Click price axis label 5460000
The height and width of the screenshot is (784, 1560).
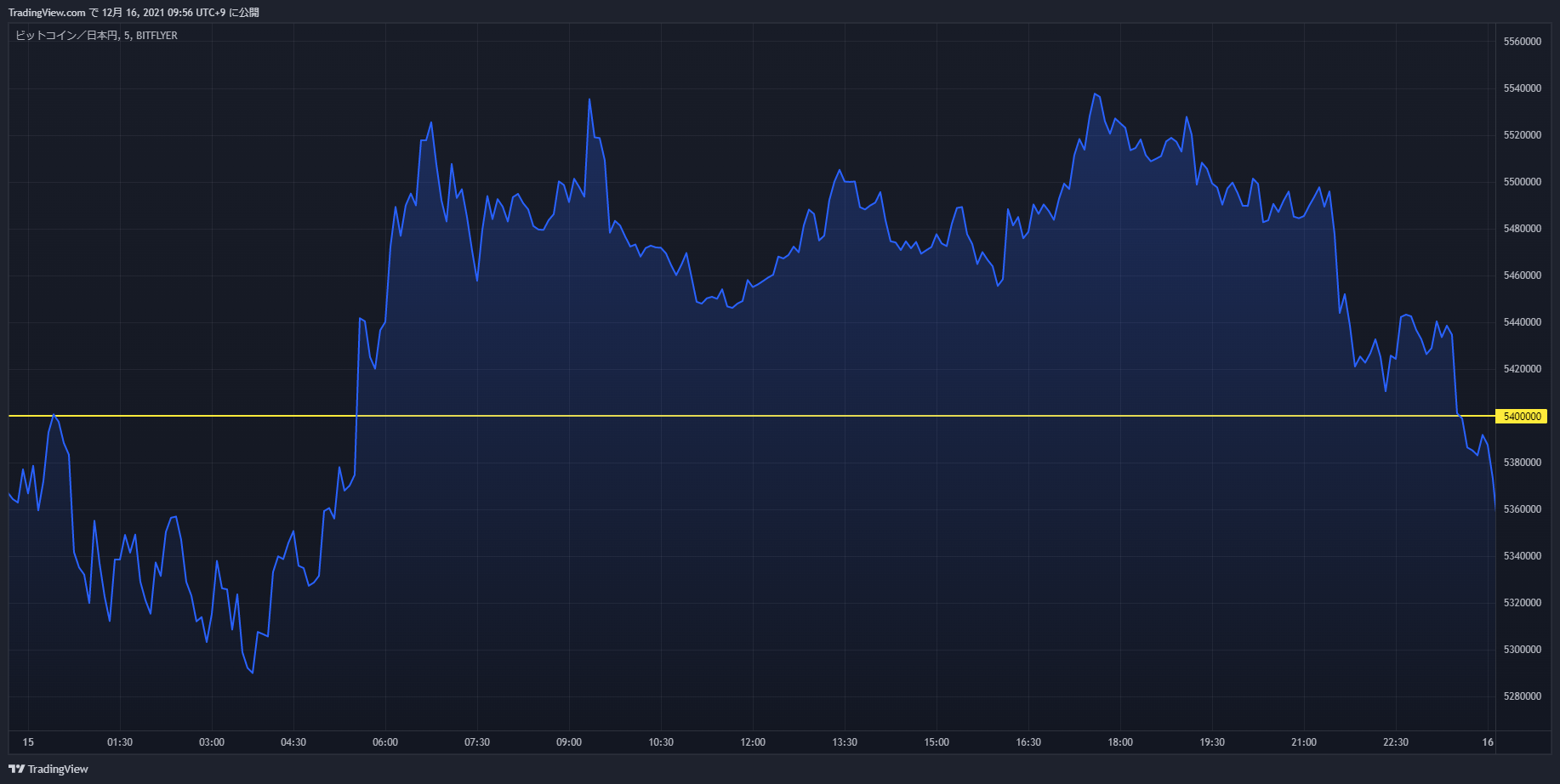pos(1523,276)
